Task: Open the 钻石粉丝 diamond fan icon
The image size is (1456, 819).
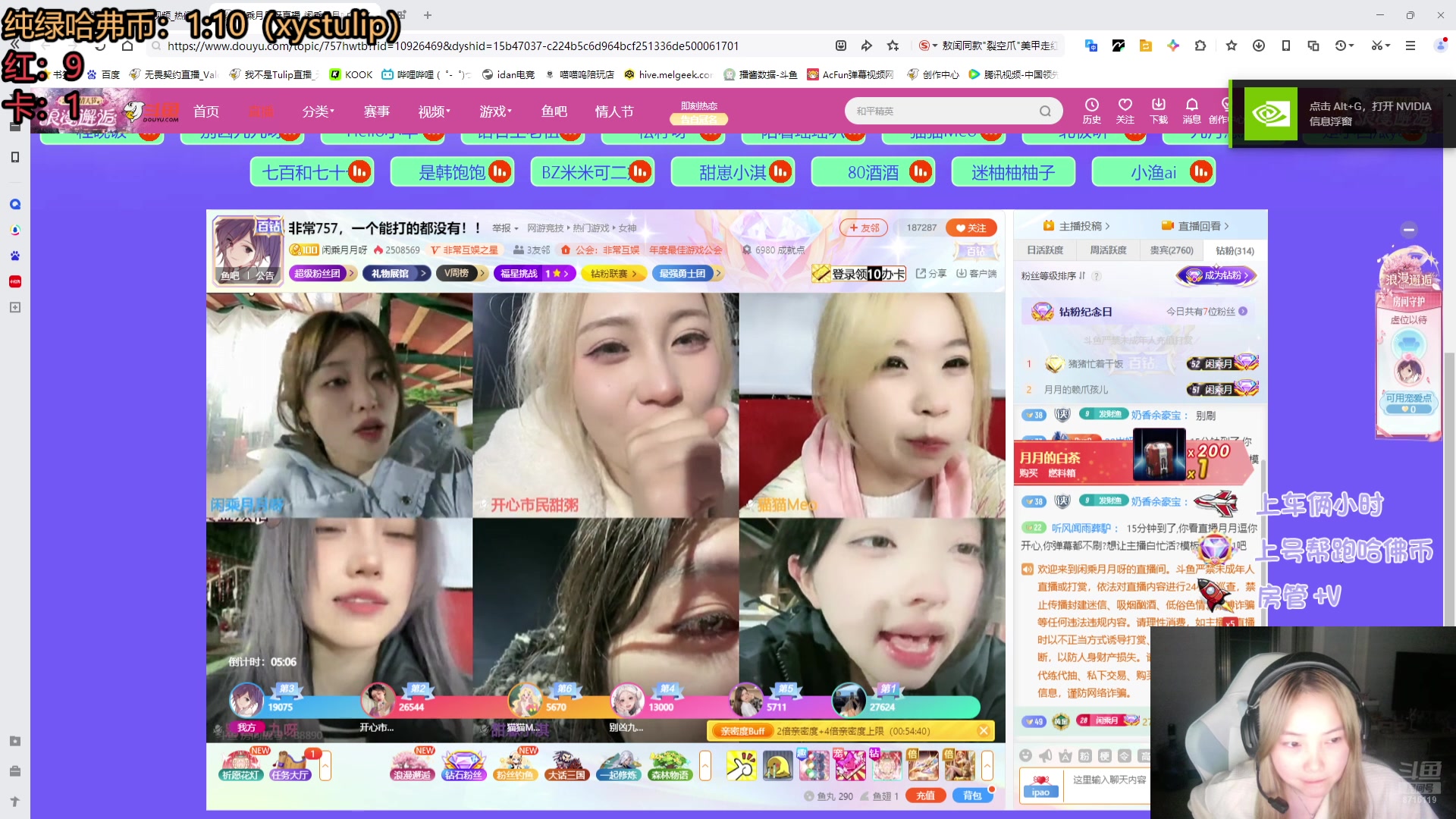Action: click(x=463, y=765)
